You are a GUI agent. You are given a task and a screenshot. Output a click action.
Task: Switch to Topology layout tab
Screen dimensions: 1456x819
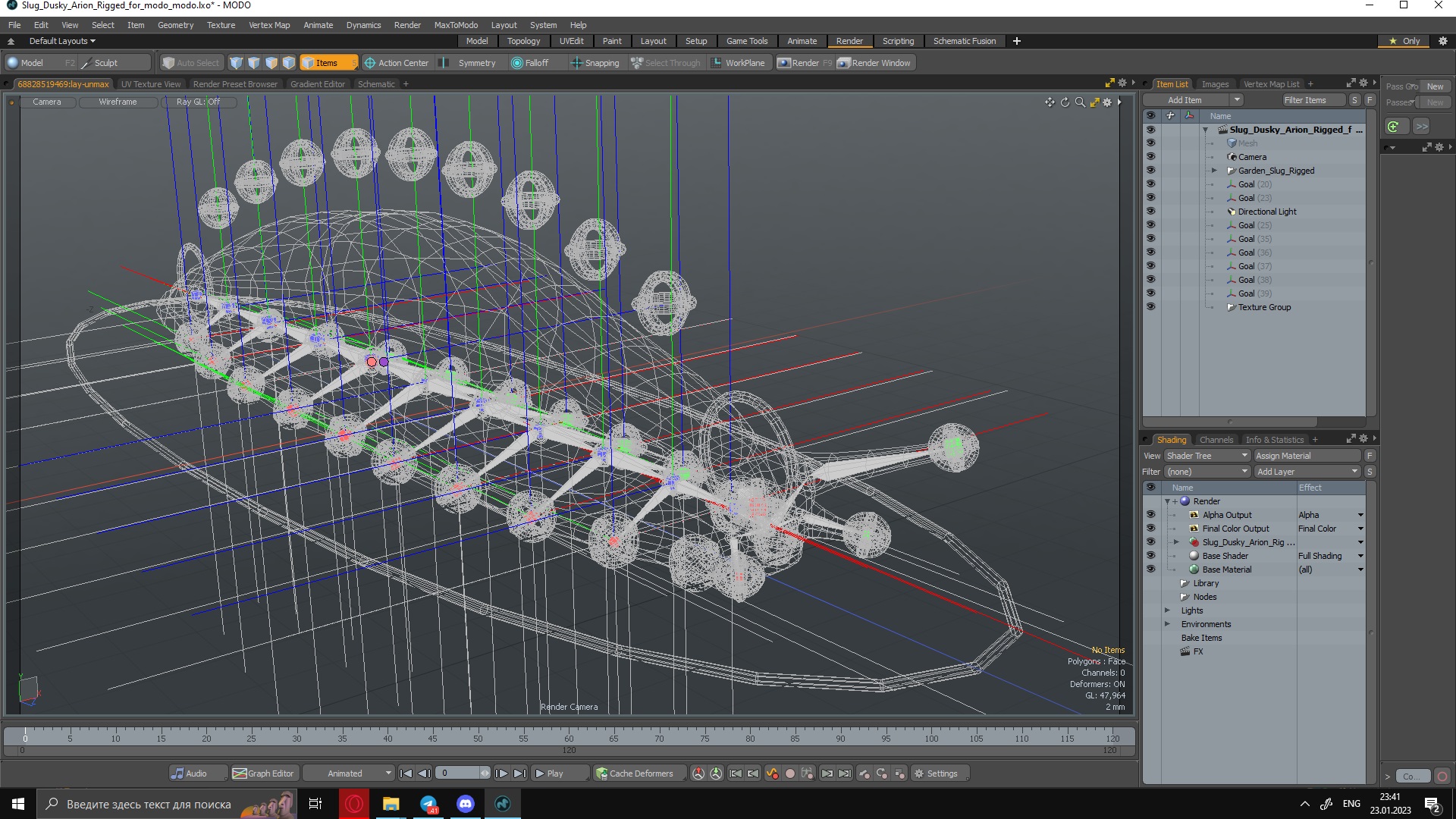[x=523, y=41]
